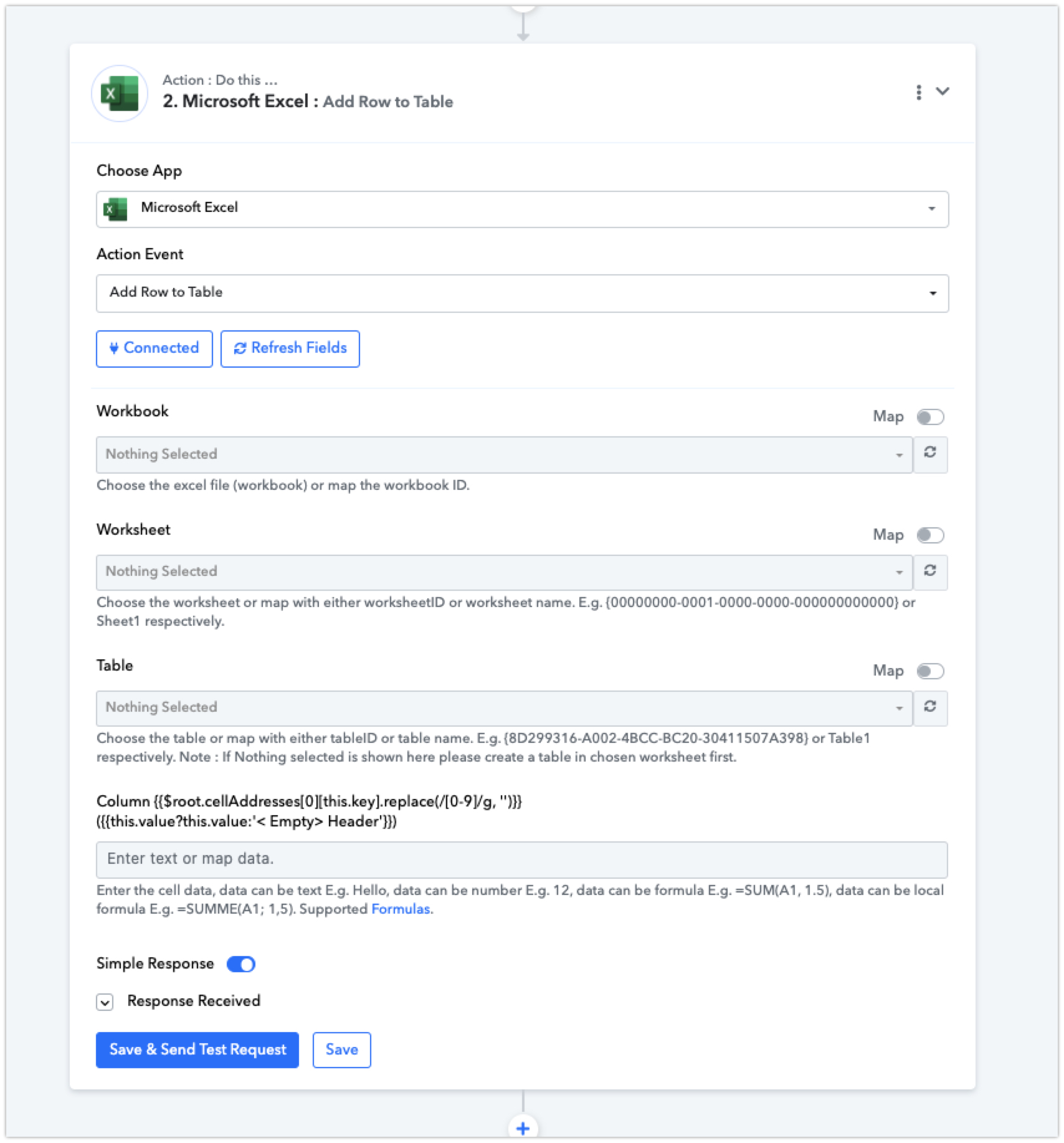Click the refresh icon beside the Table field
The height and width of the screenshot is (1143, 1064).
pos(930,707)
